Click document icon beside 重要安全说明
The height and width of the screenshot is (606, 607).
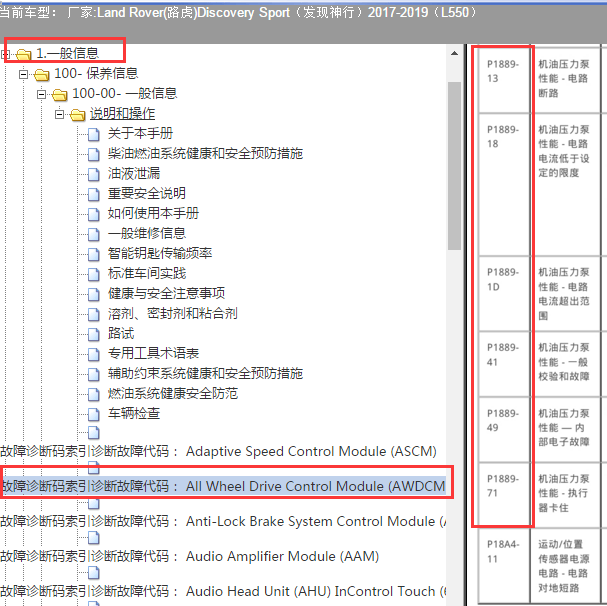pyautogui.click(x=94, y=194)
